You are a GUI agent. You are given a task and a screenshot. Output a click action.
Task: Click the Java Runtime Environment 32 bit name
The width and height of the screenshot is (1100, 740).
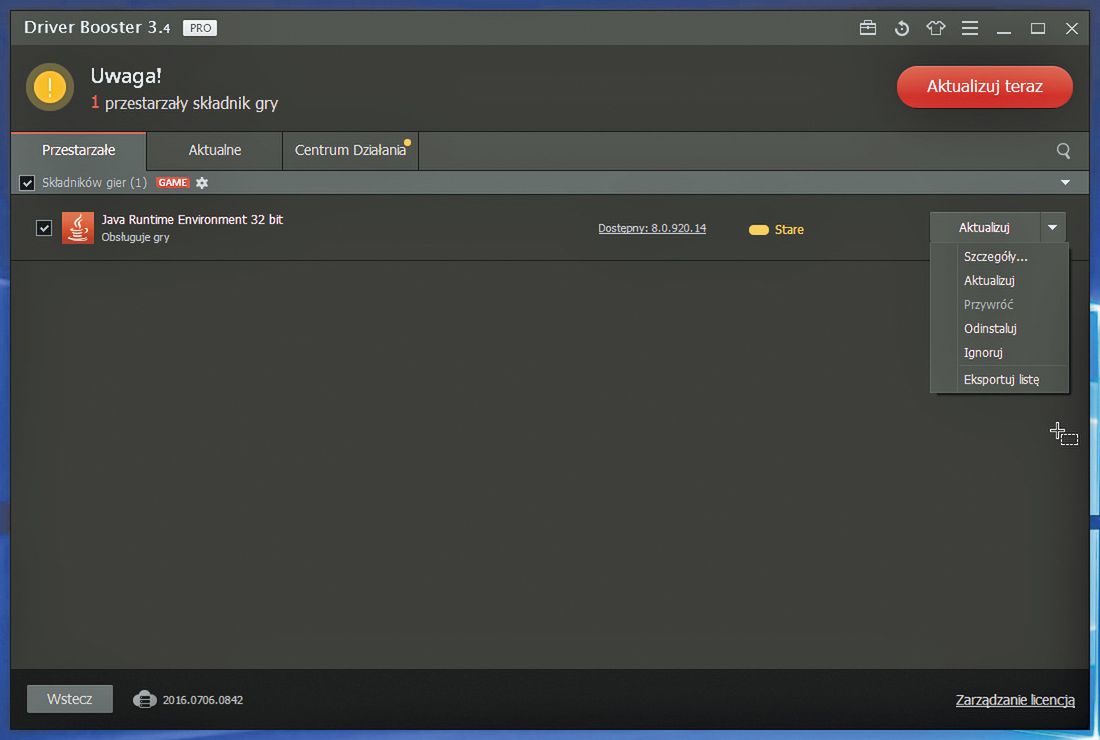(x=192, y=220)
